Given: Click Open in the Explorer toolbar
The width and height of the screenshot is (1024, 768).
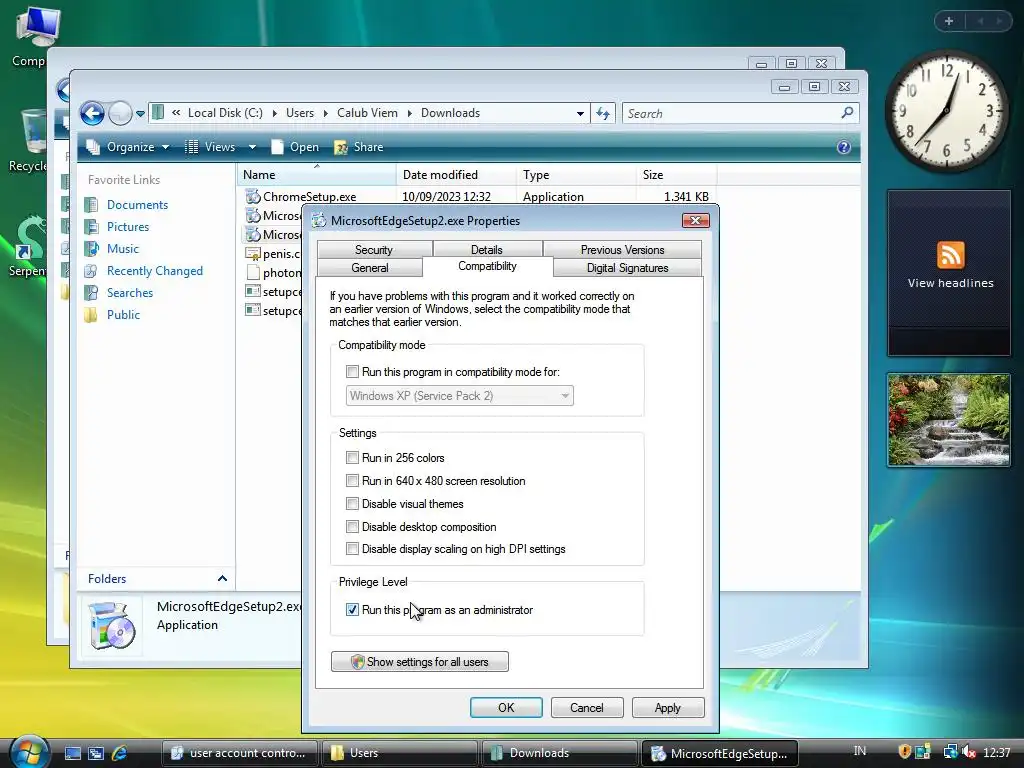Looking at the screenshot, I should (295, 147).
